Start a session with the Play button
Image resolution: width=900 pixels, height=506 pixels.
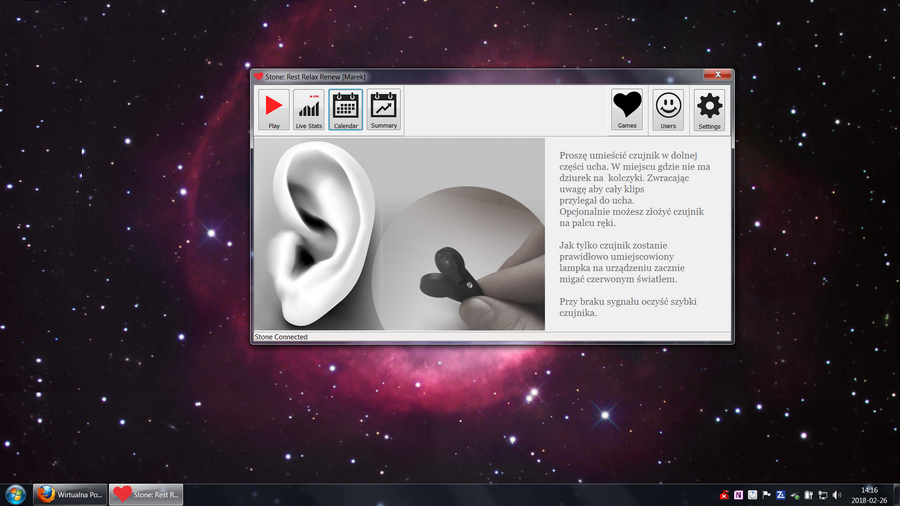[x=274, y=110]
